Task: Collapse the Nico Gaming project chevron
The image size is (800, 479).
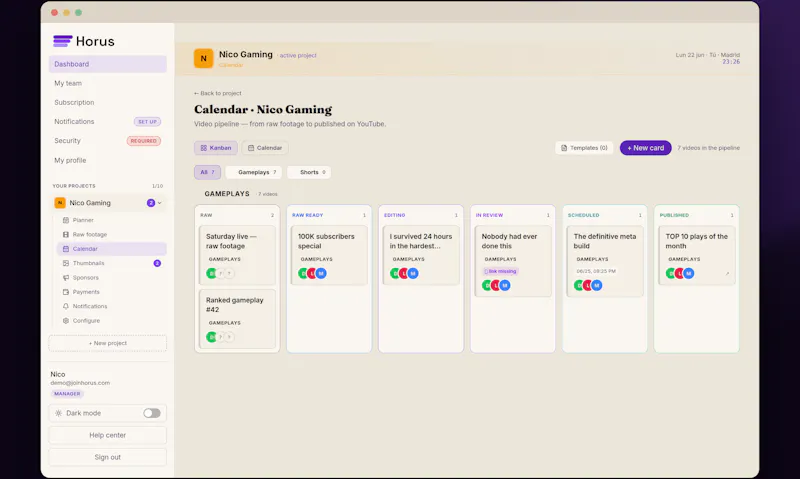Action: pyautogui.click(x=160, y=203)
